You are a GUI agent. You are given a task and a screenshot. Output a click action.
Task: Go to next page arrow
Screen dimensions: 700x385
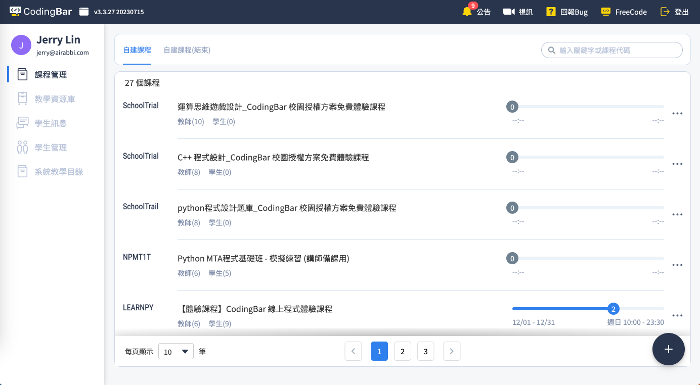(x=451, y=351)
